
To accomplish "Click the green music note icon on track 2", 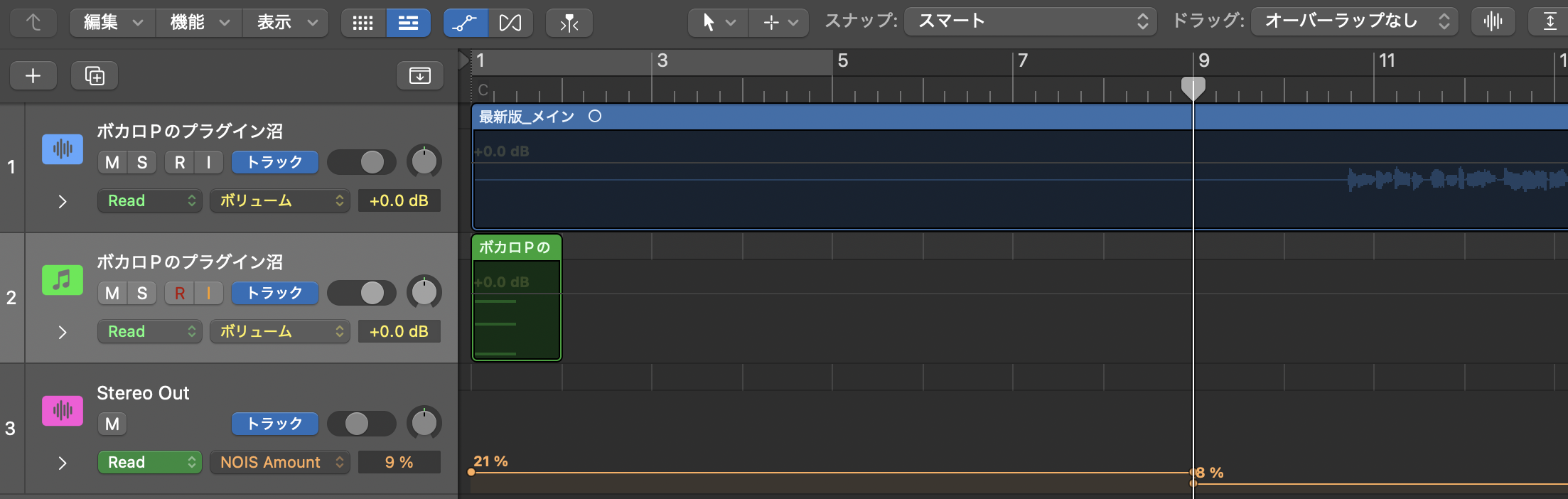I will (63, 279).
